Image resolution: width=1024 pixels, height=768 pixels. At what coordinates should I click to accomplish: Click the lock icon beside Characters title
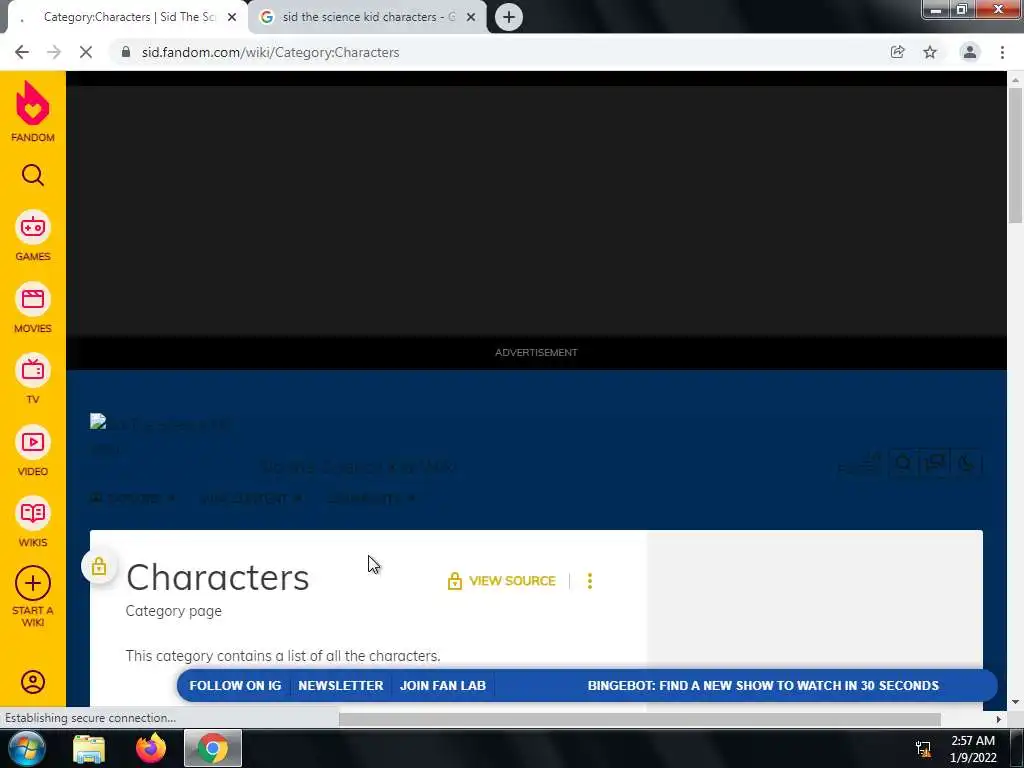click(x=99, y=566)
